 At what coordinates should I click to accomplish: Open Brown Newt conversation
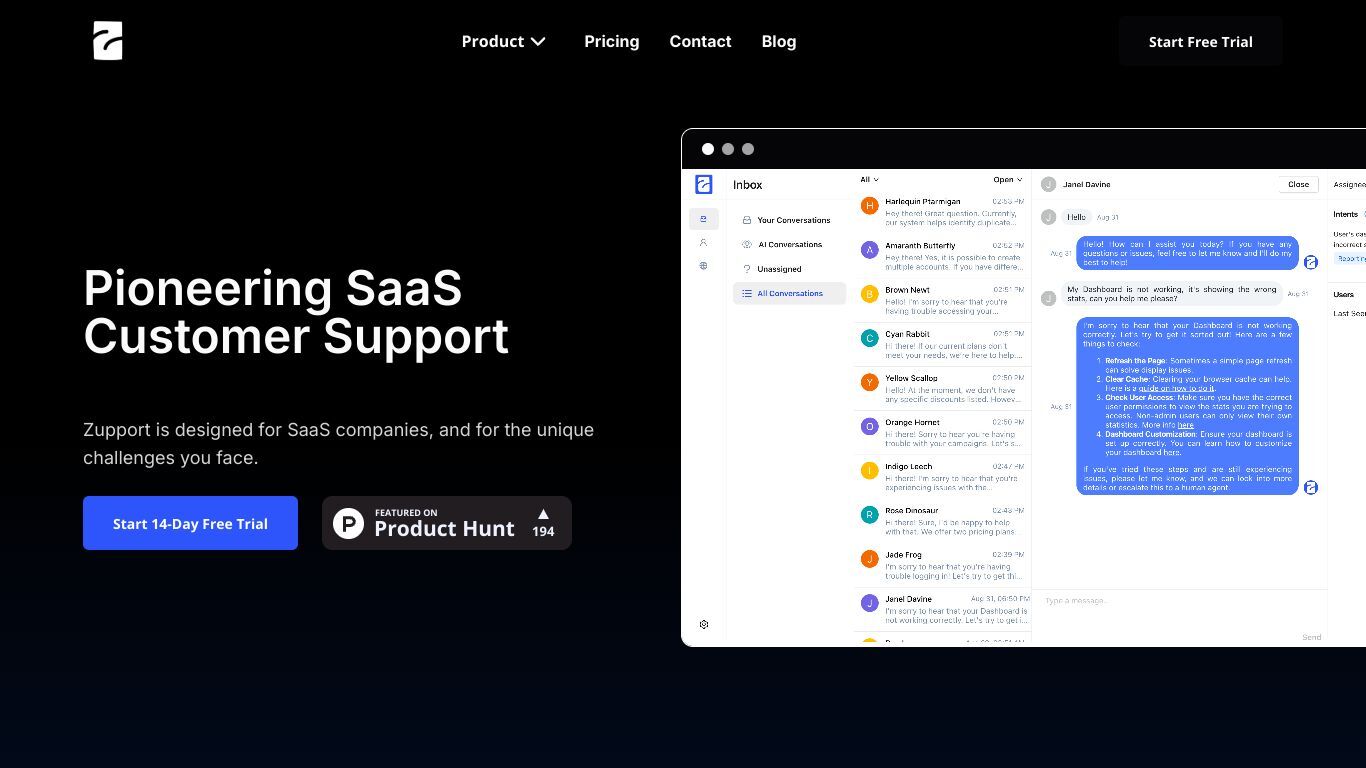[x=942, y=300]
